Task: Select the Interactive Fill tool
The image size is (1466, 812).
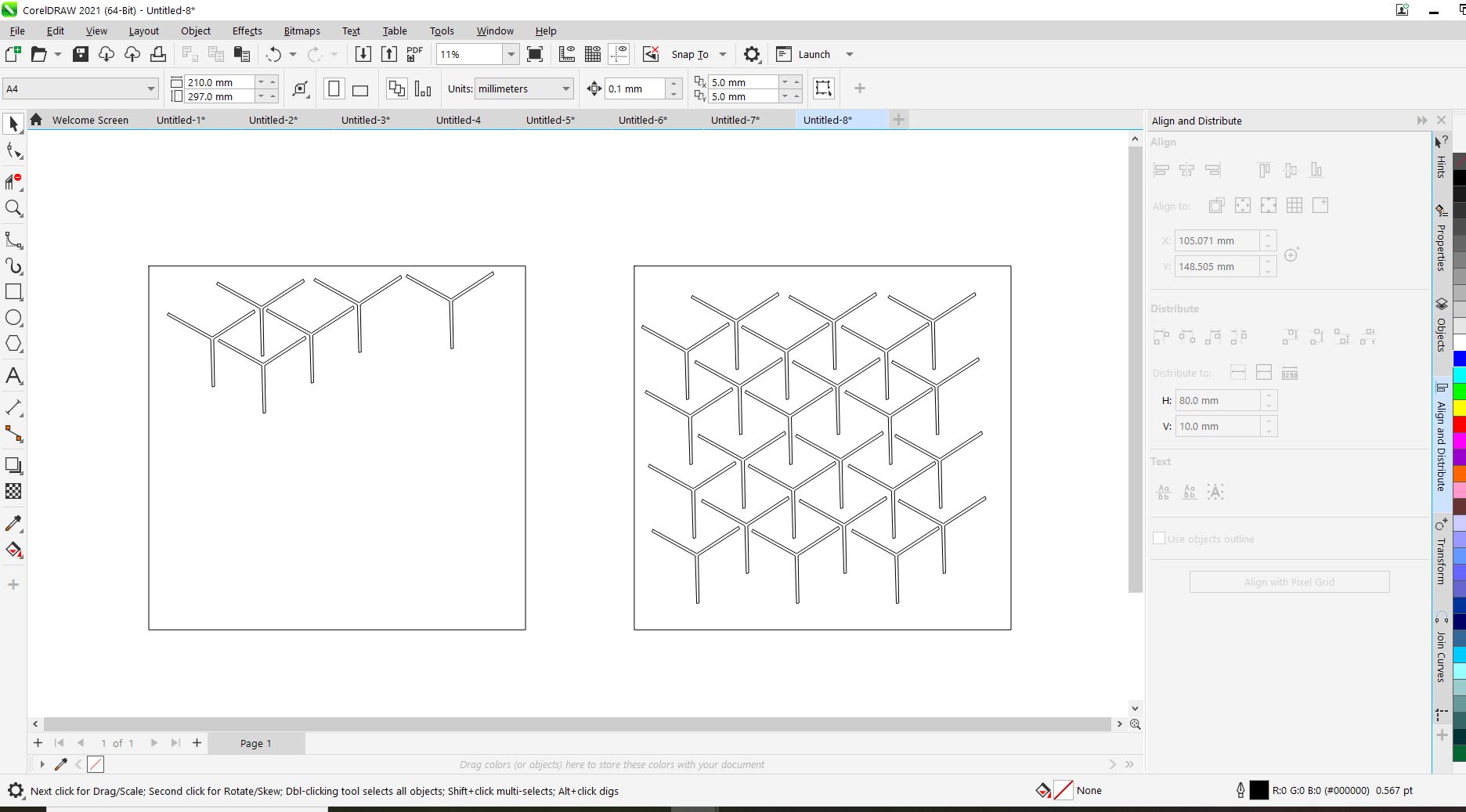Action: 13,550
